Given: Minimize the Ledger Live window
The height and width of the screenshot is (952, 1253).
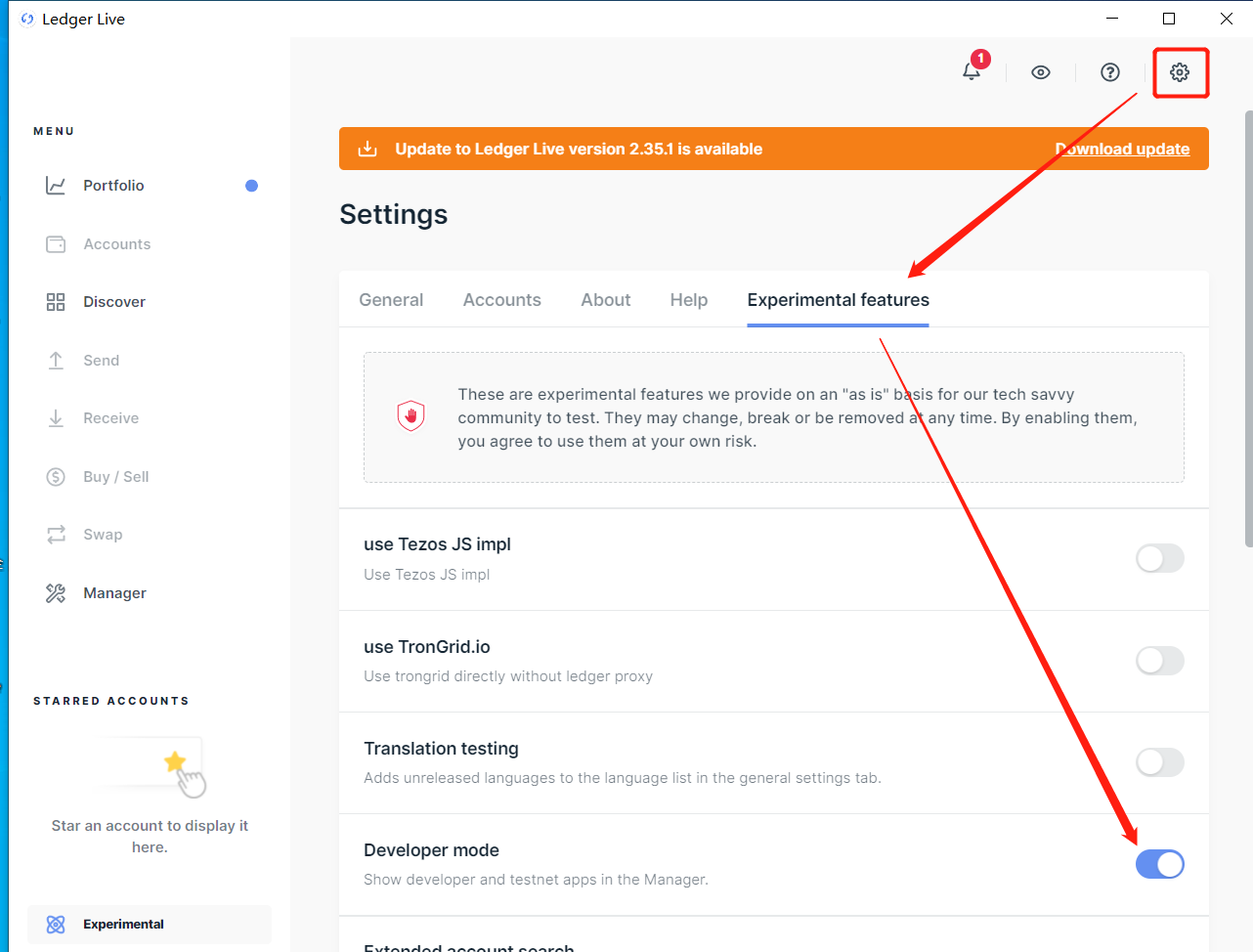Looking at the screenshot, I should (1112, 19).
